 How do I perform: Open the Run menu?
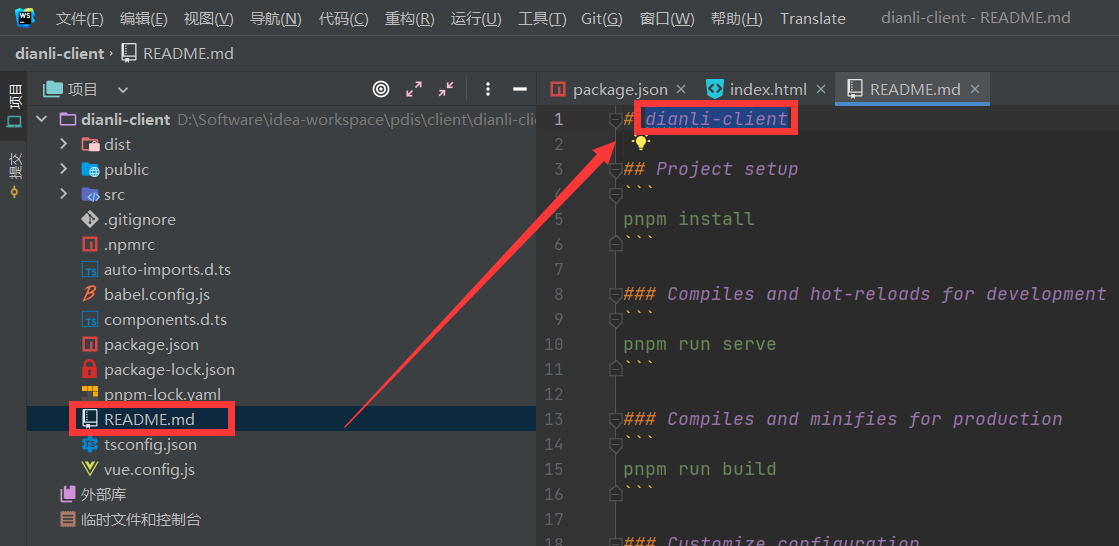(x=476, y=19)
